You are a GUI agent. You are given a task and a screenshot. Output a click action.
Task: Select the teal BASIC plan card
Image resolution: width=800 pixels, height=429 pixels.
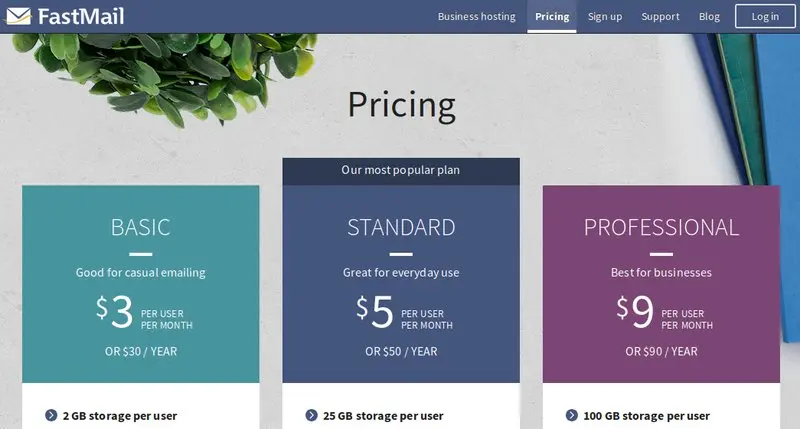141,284
